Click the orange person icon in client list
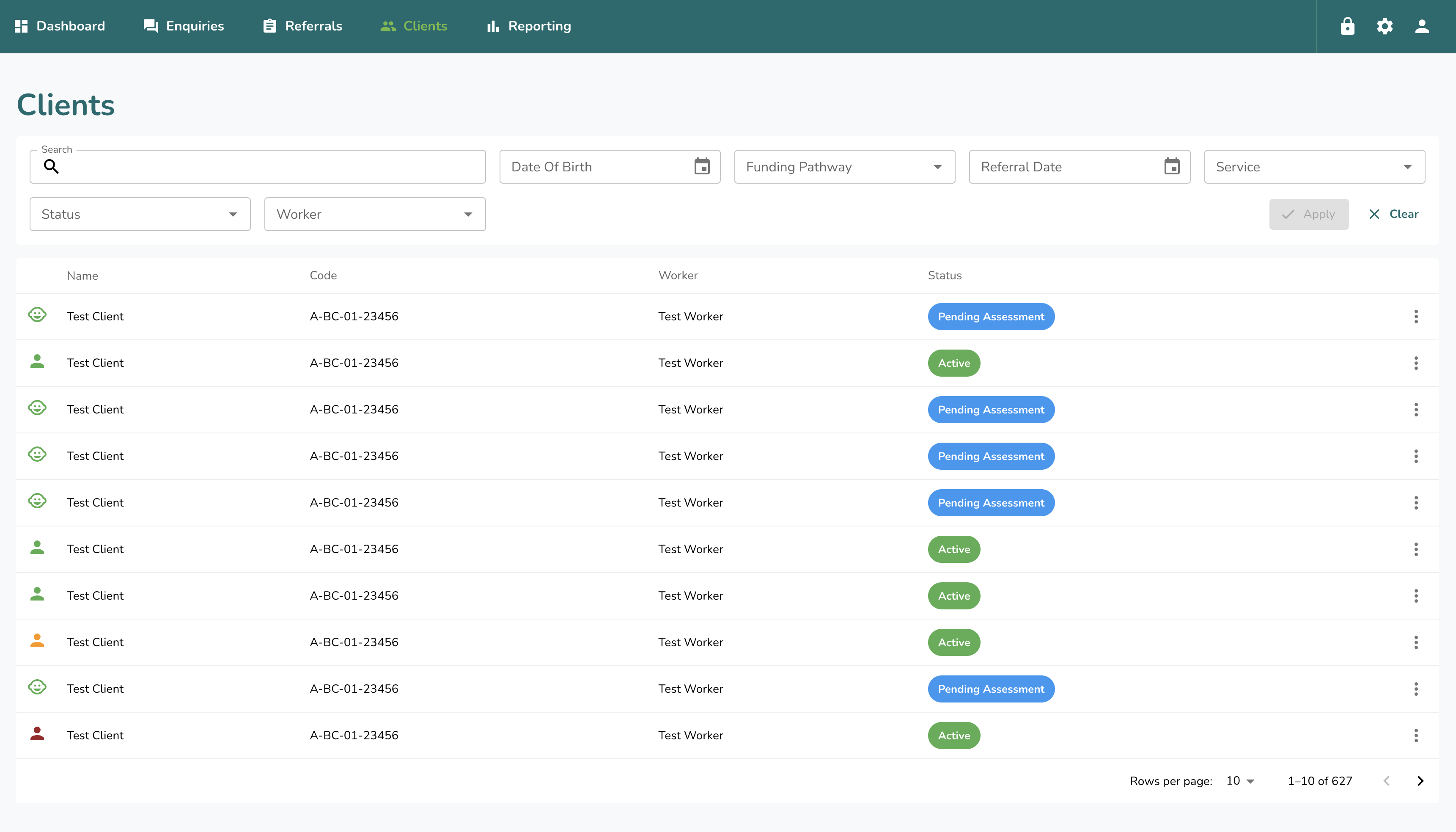 [x=37, y=641]
